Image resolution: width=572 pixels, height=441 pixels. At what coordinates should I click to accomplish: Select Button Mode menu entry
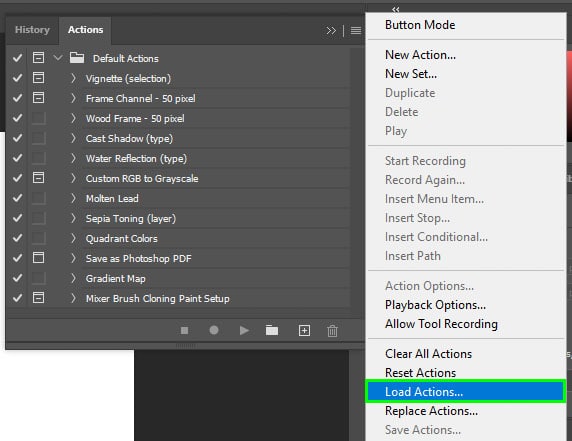point(420,25)
